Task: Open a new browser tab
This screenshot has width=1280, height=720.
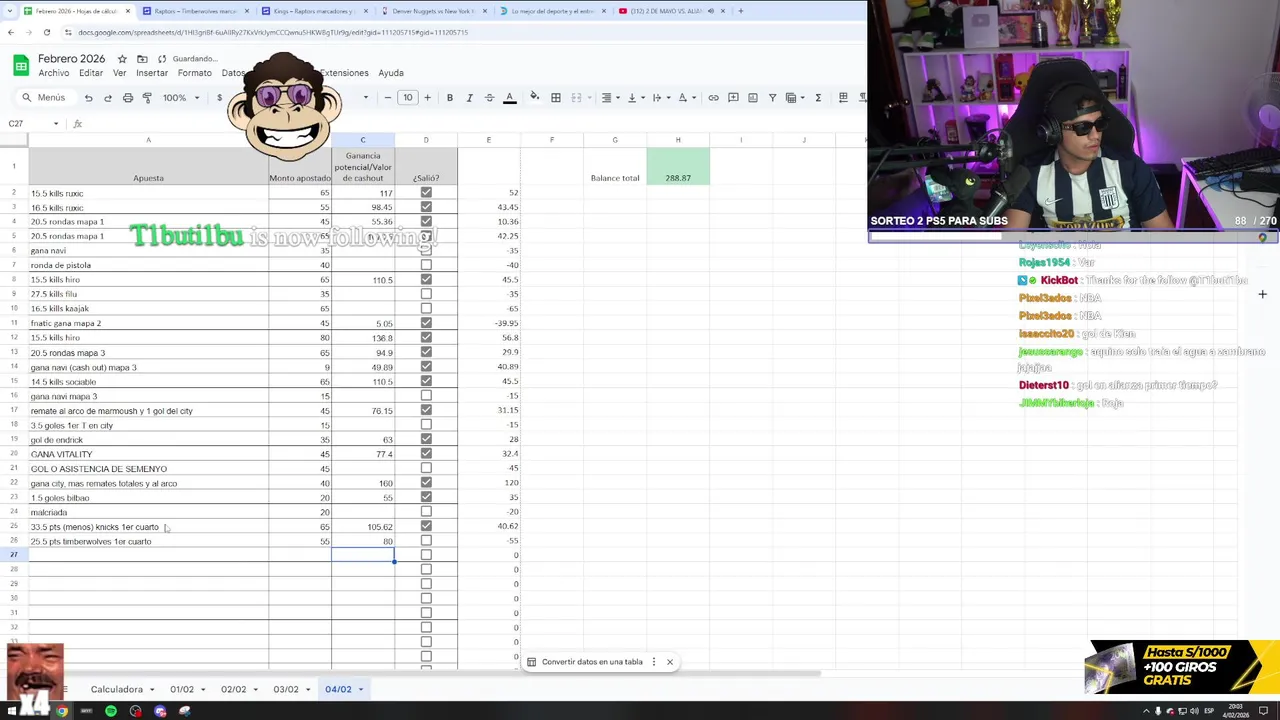Action: pyautogui.click(x=740, y=11)
